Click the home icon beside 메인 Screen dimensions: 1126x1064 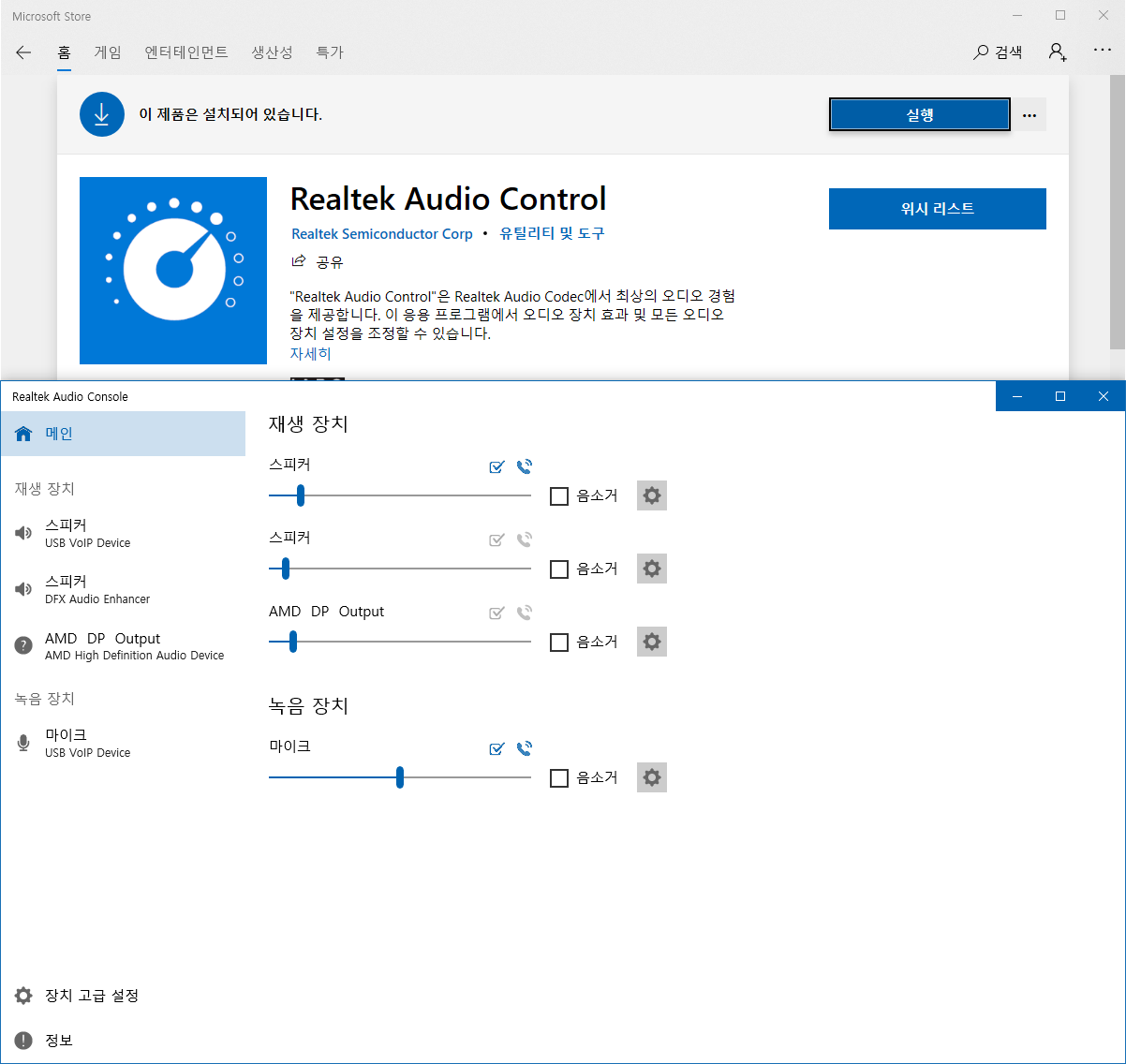pyautogui.click(x=23, y=434)
